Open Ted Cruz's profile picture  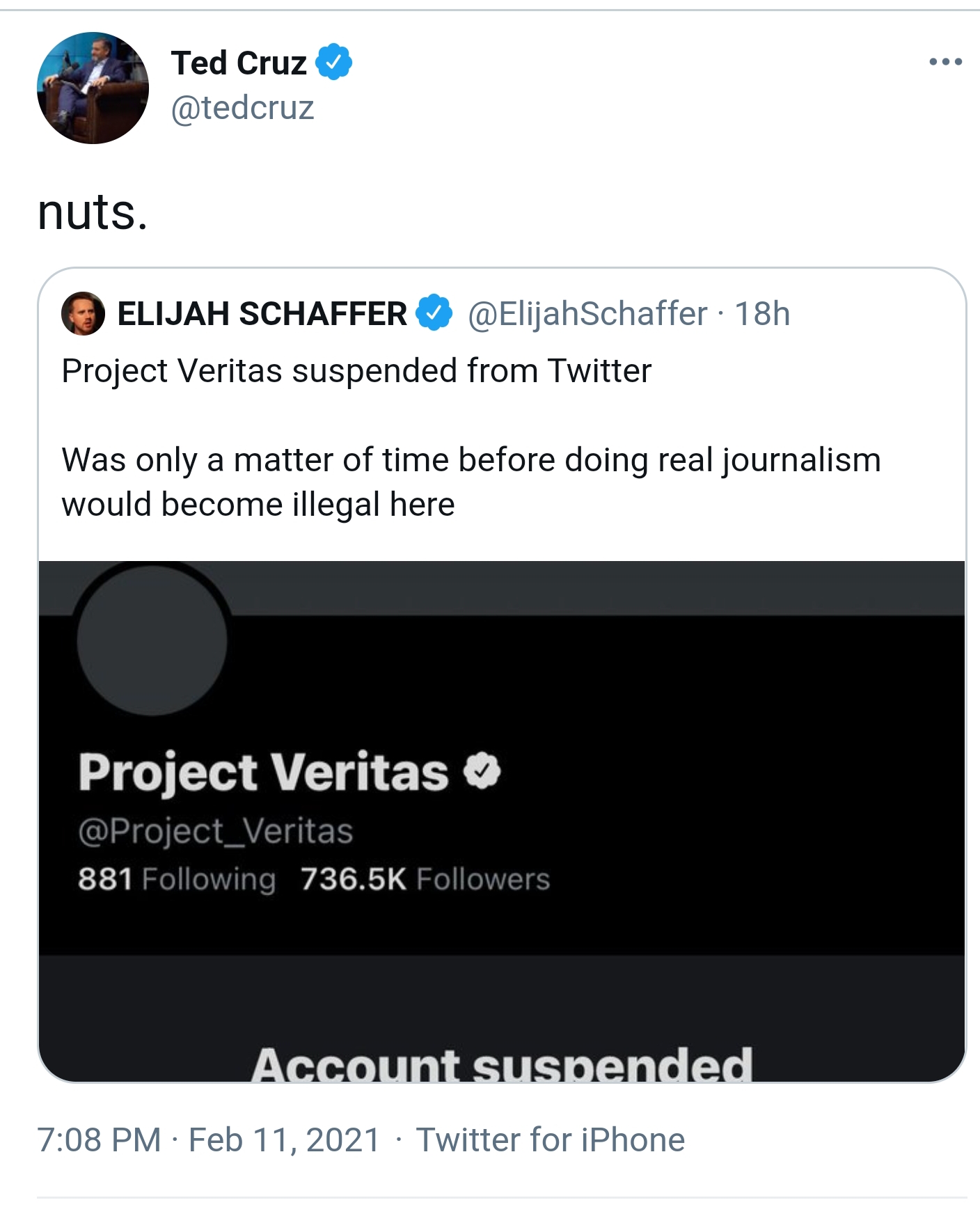(x=93, y=88)
